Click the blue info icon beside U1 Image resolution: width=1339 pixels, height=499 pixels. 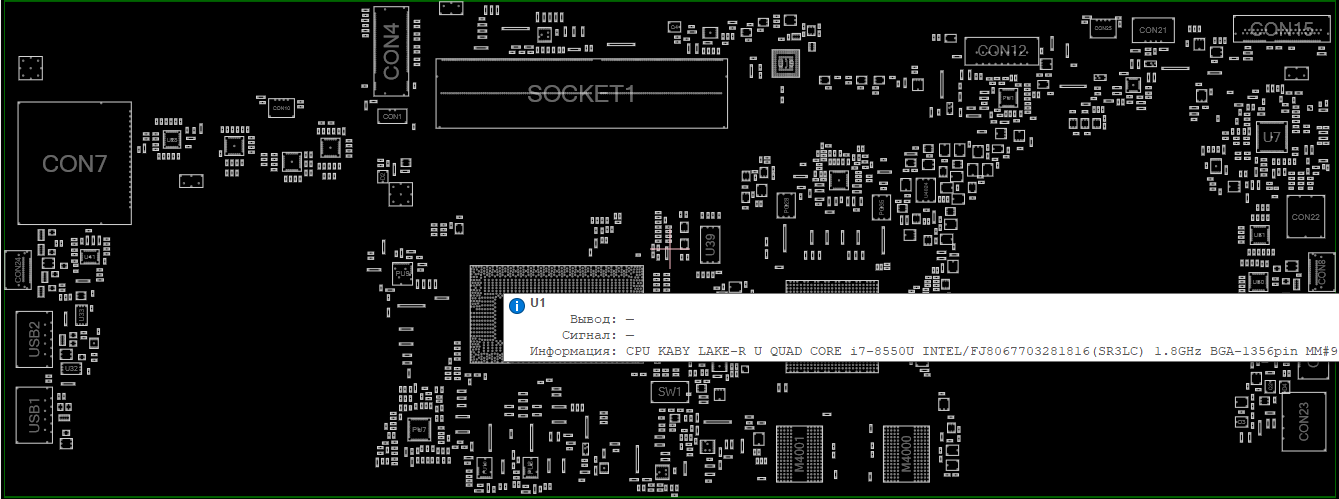point(516,304)
